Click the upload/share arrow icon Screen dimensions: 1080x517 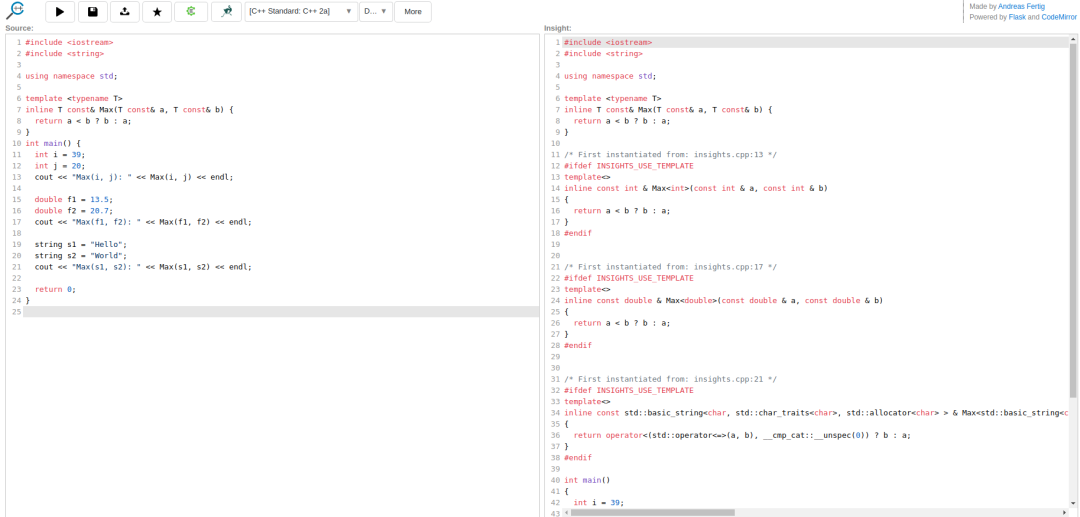click(x=125, y=12)
